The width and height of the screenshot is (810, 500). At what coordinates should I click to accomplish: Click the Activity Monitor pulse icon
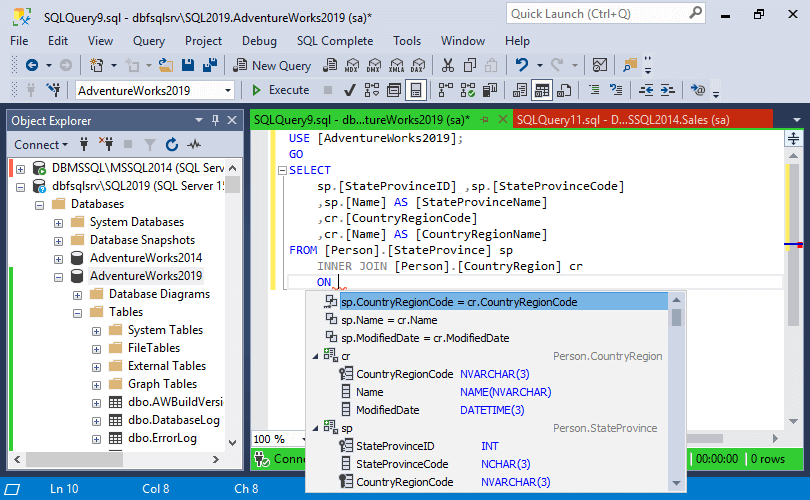(194, 145)
